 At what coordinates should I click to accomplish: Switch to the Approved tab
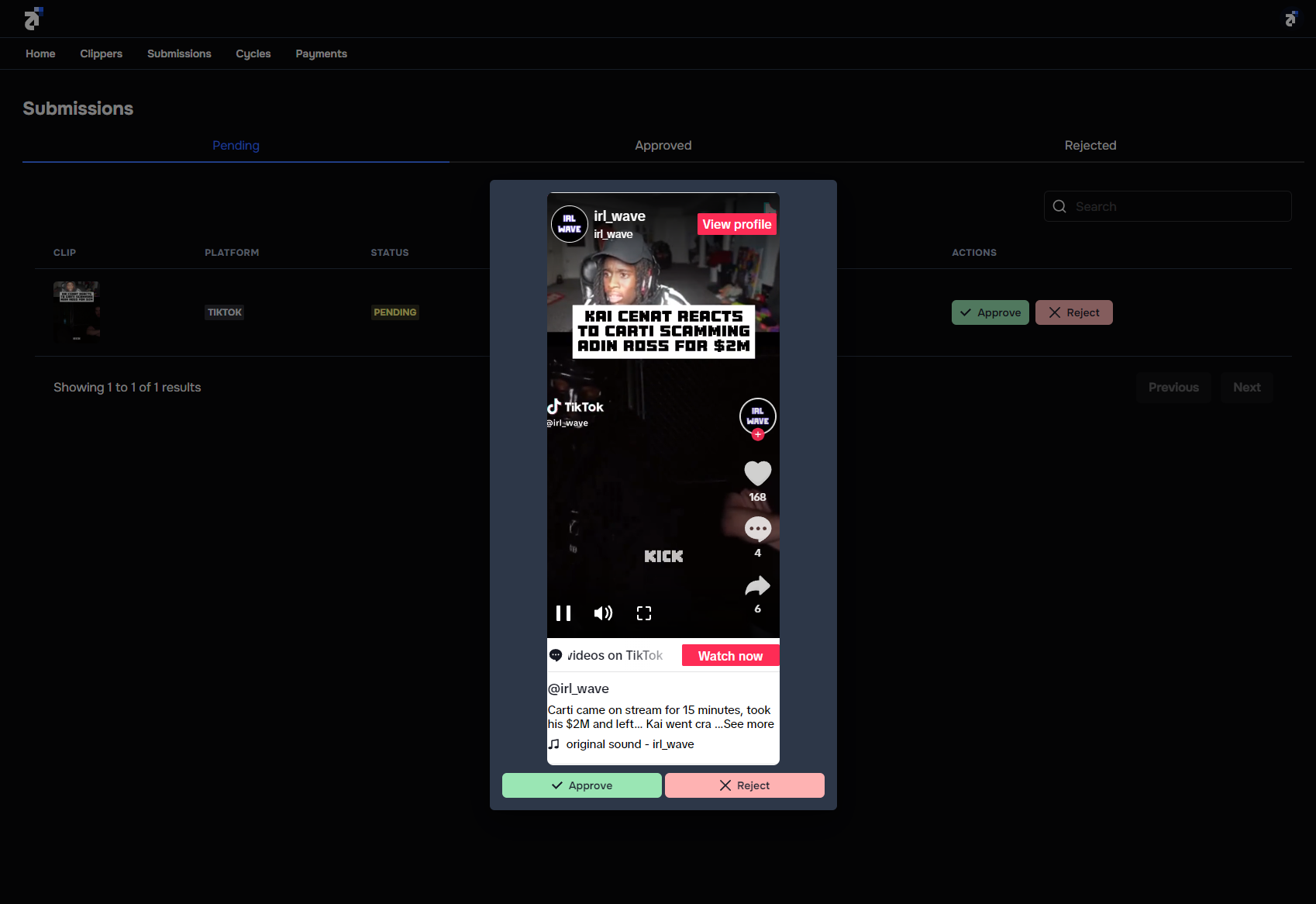point(663,145)
